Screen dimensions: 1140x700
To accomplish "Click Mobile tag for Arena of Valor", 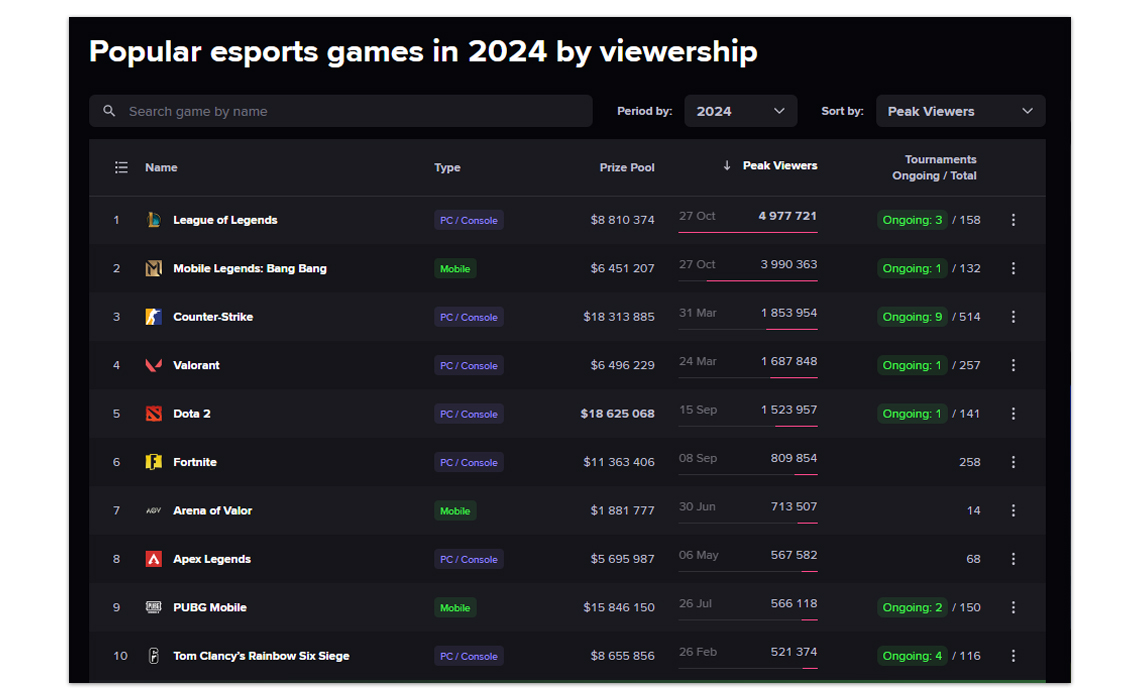I will 455,511.
